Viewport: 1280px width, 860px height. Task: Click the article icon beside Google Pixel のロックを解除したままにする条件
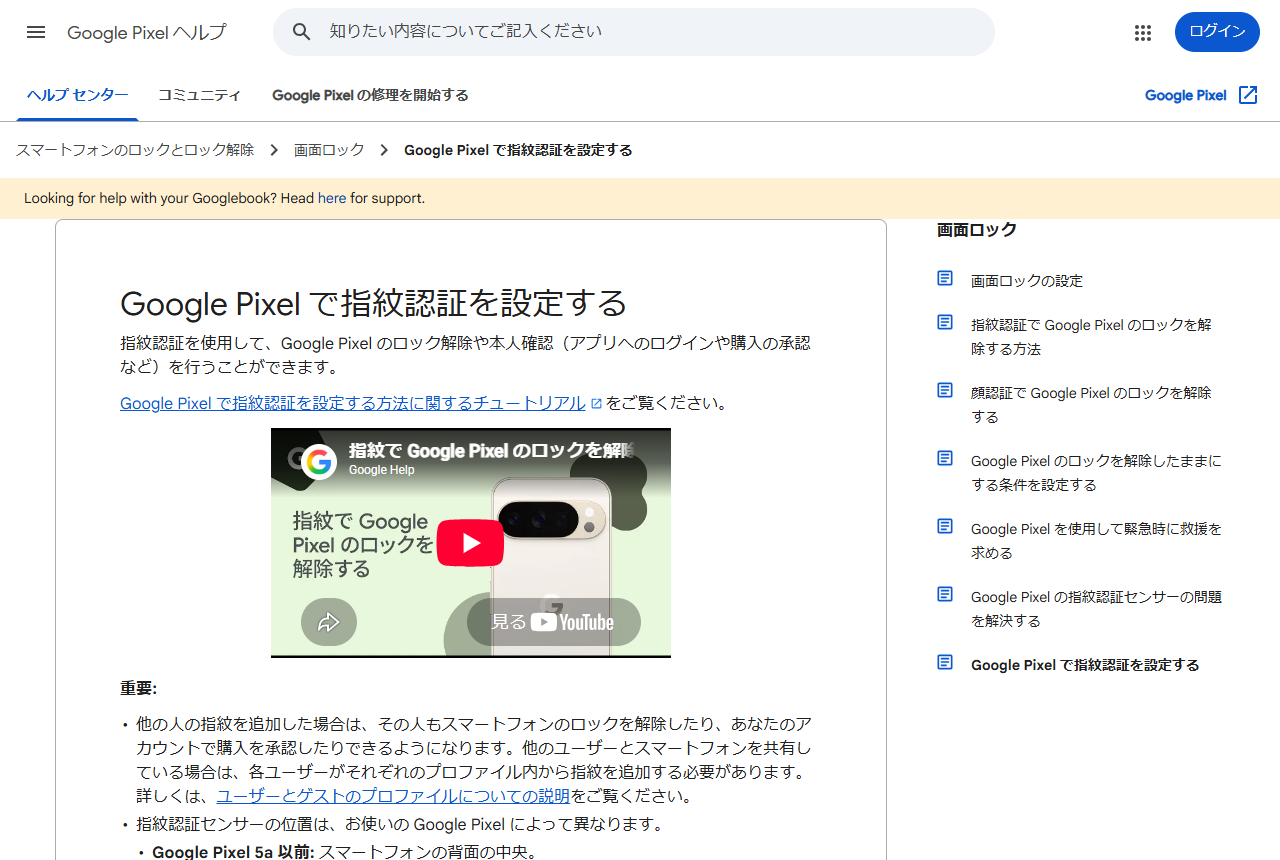pyautogui.click(x=945, y=458)
